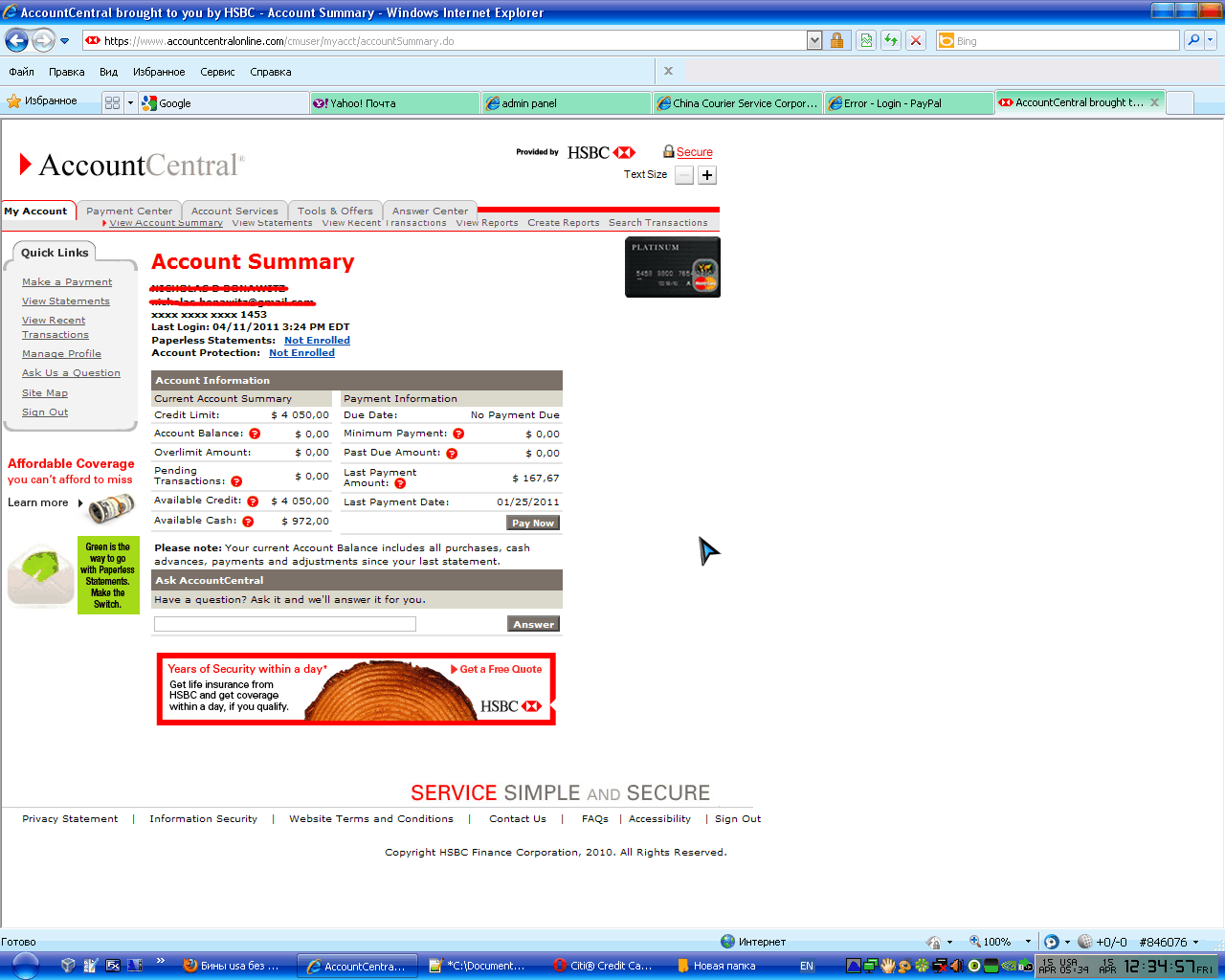The width and height of the screenshot is (1225, 980).
Task: Open a new blank tab
Action: tap(1180, 102)
